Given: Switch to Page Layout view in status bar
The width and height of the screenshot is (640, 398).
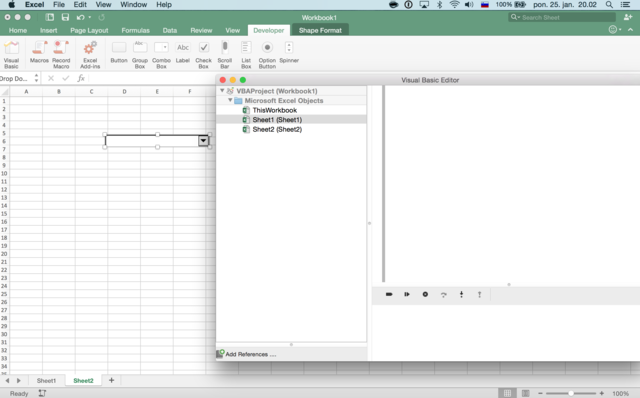Looking at the screenshot, I should coord(526,393).
